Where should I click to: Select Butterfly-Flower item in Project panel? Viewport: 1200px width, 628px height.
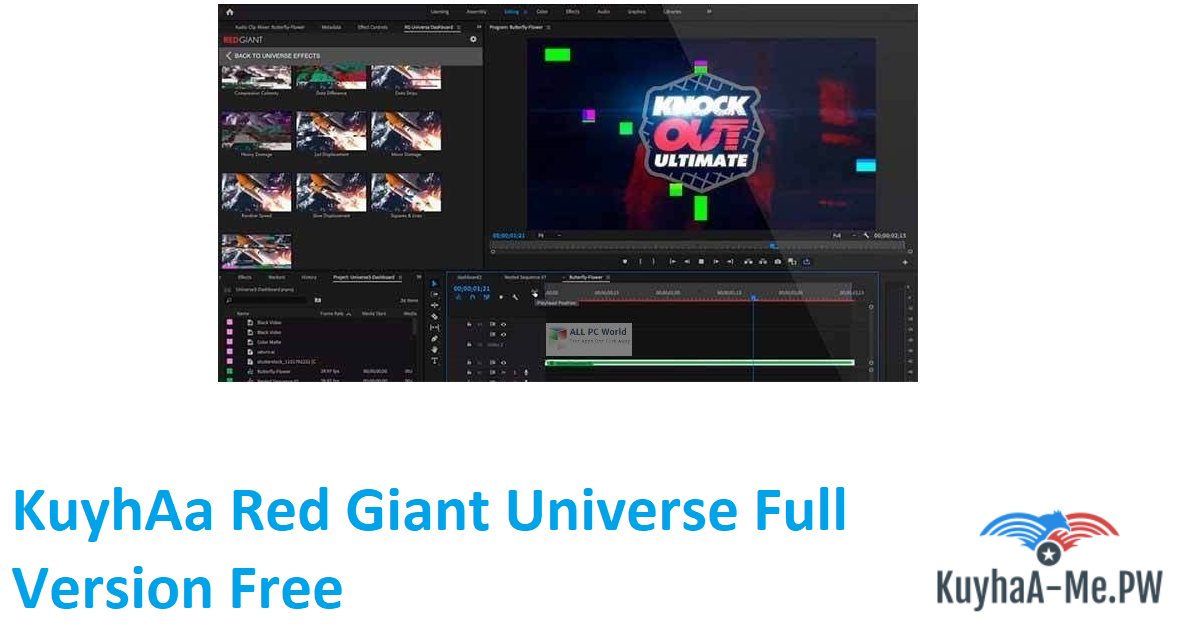pos(273,371)
